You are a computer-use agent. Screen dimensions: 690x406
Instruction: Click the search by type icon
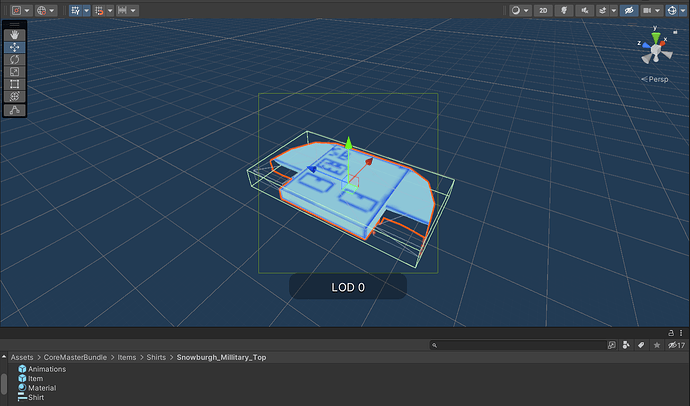coord(626,345)
